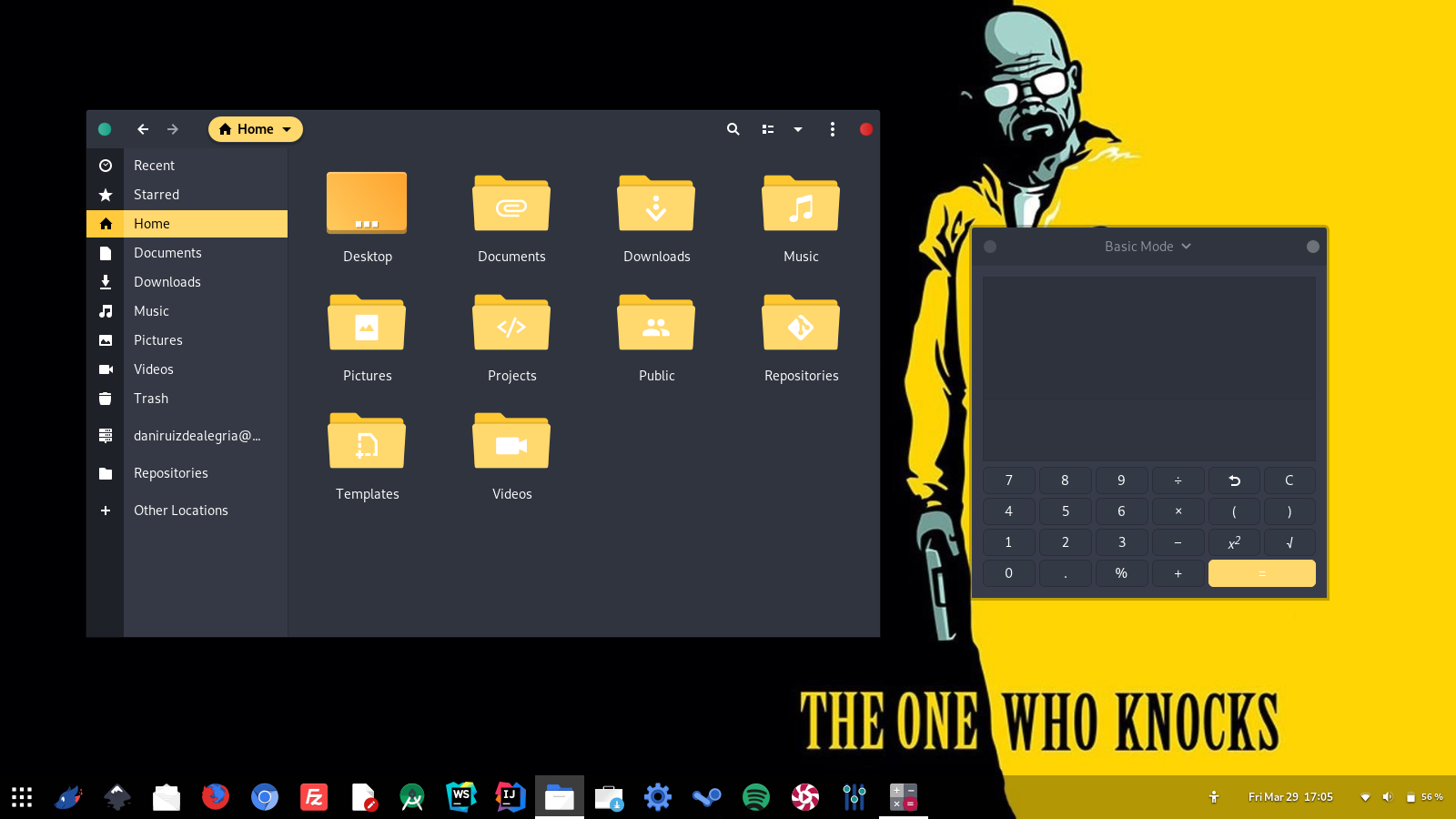This screenshot has width=1456, height=819.
Task: Open the daniruizdealegria@ network location
Action: click(x=187, y=436)
